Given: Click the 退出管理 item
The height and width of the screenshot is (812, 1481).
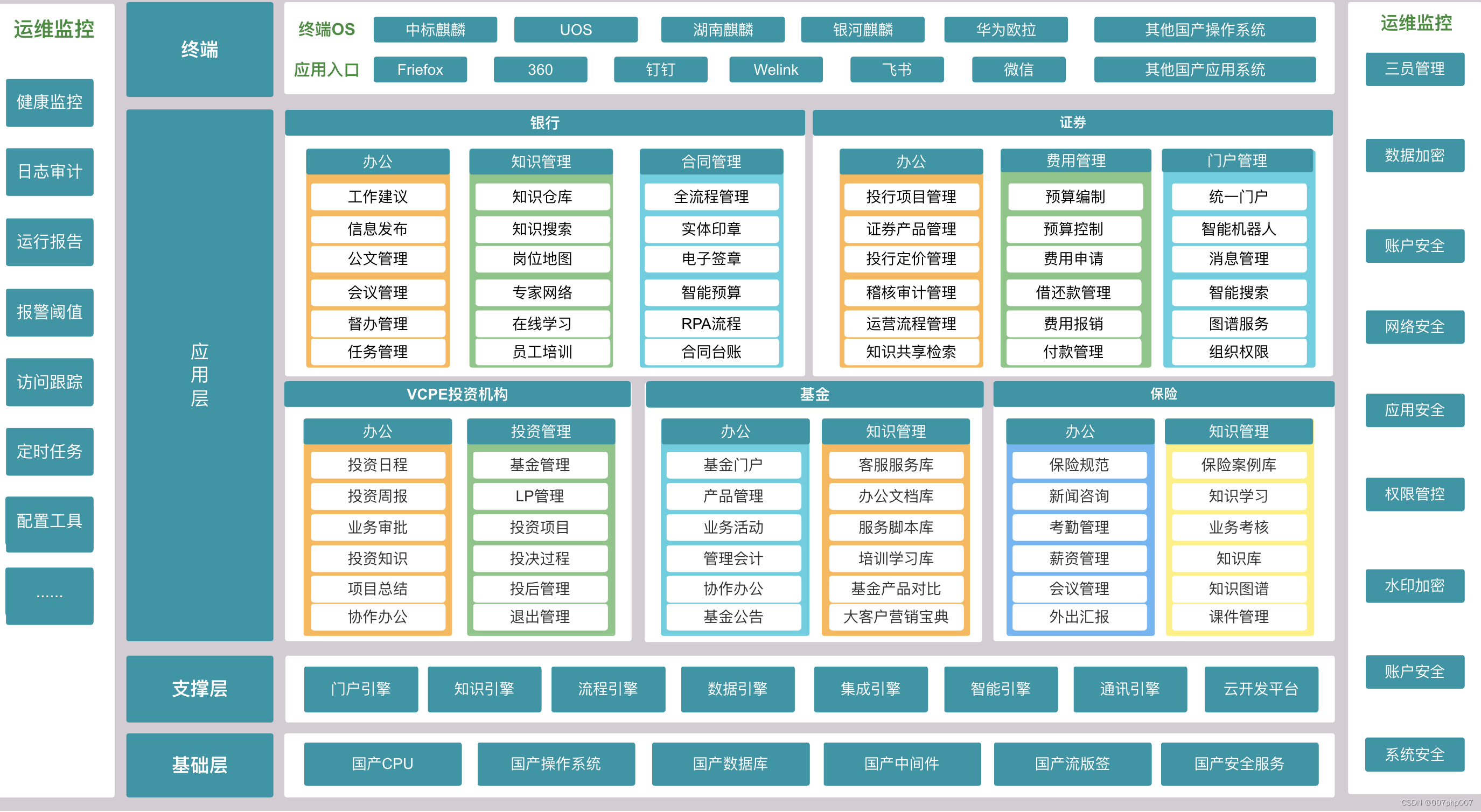Looking at the screenshot, I should click(x=540, y=617).
